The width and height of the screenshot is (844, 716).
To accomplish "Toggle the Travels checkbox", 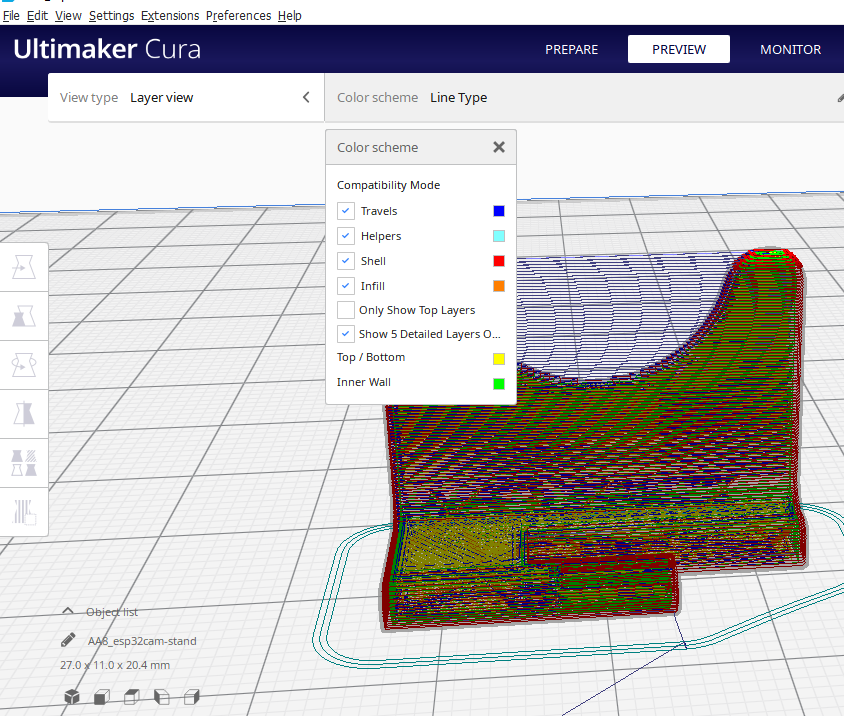I will 346,210.
